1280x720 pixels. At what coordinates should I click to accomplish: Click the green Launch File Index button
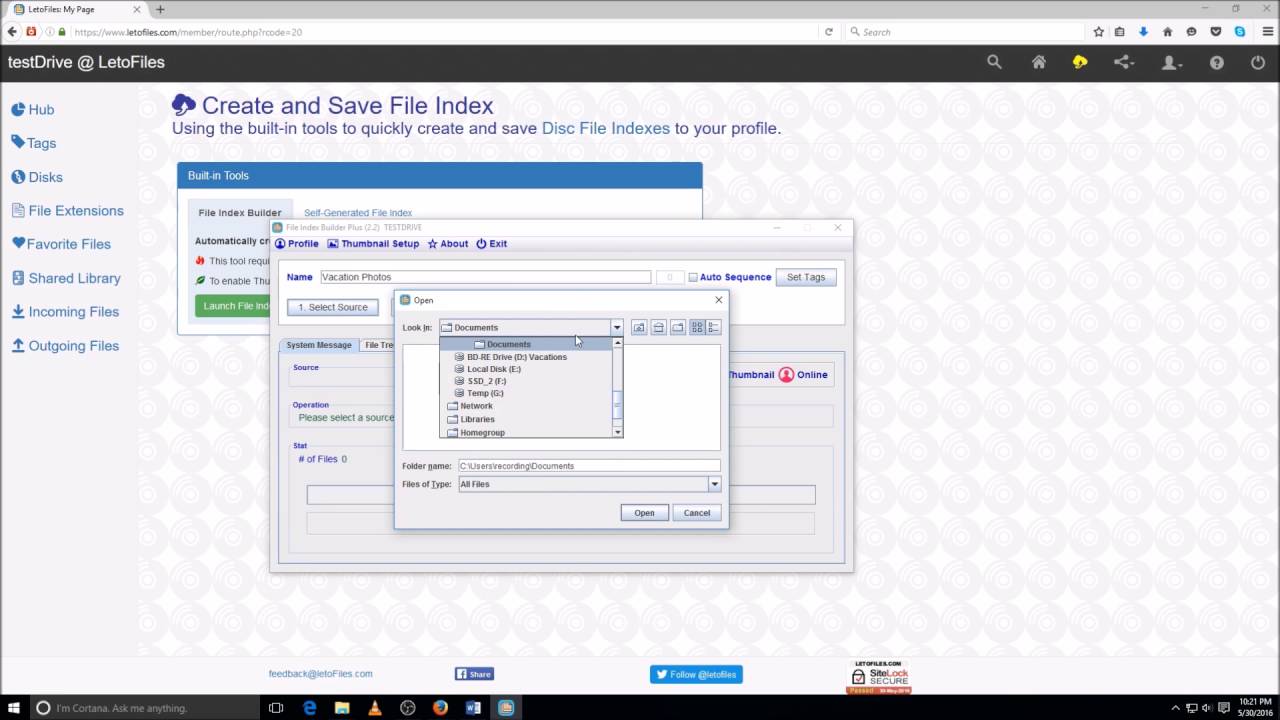pos(234,306)
